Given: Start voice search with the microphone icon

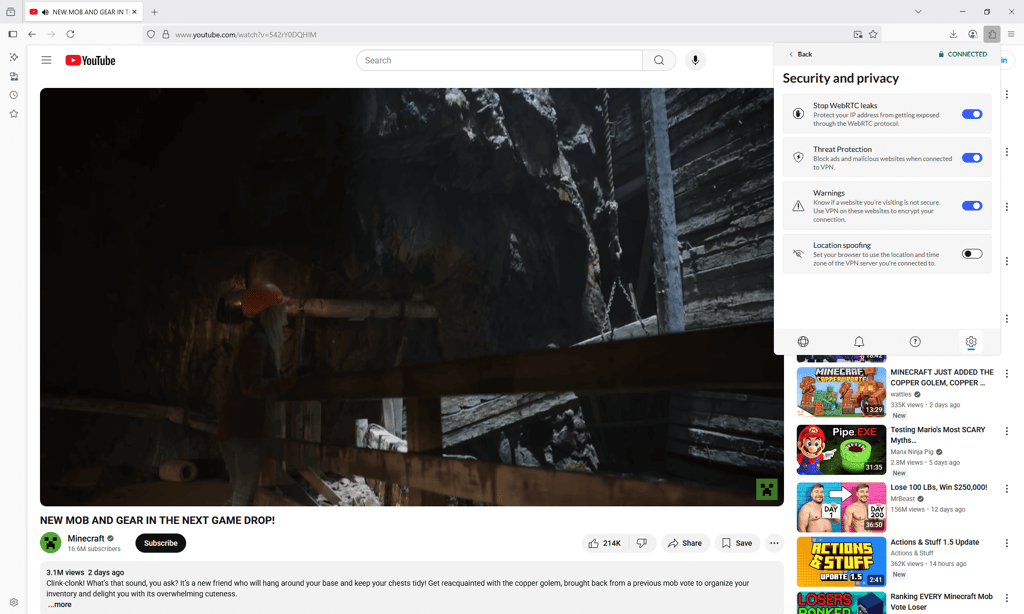Looking at the screenshot, I should pyautogui.click(x=696, y=60).
